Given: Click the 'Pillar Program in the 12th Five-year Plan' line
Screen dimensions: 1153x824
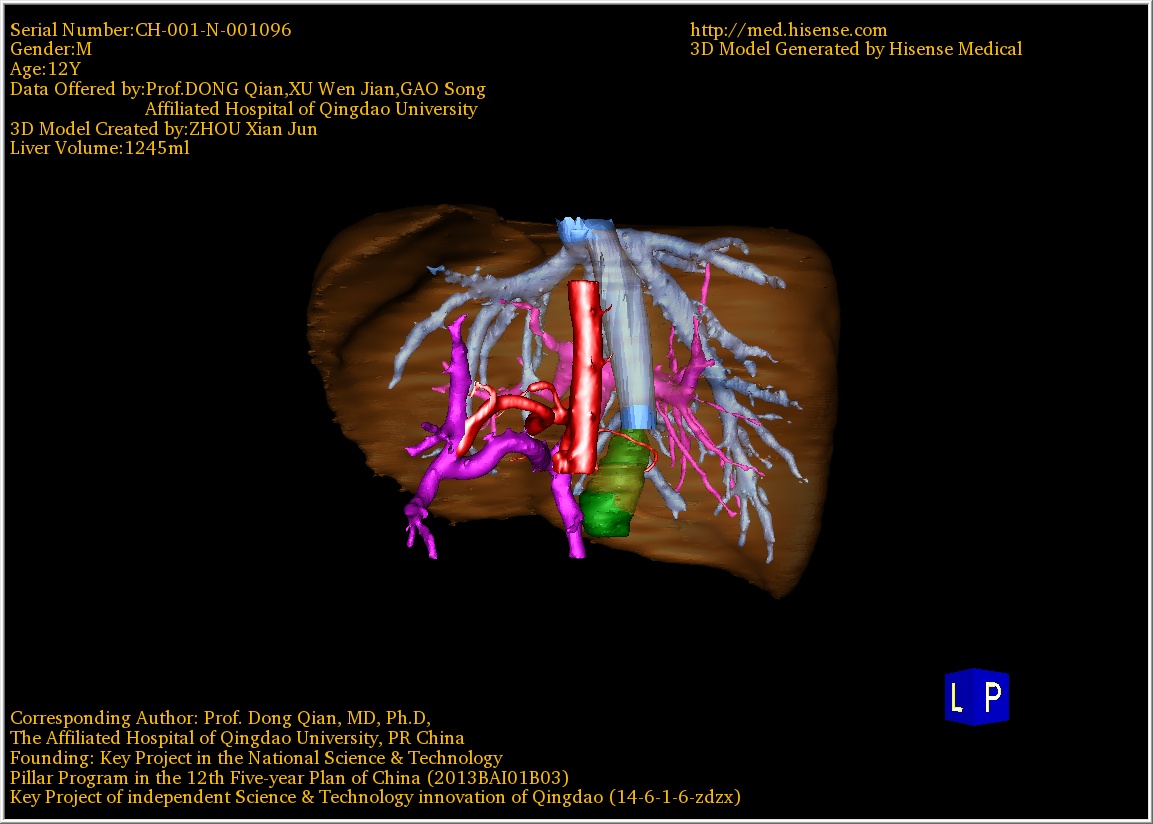Looking at the screenshot, I should pos(289,778).
